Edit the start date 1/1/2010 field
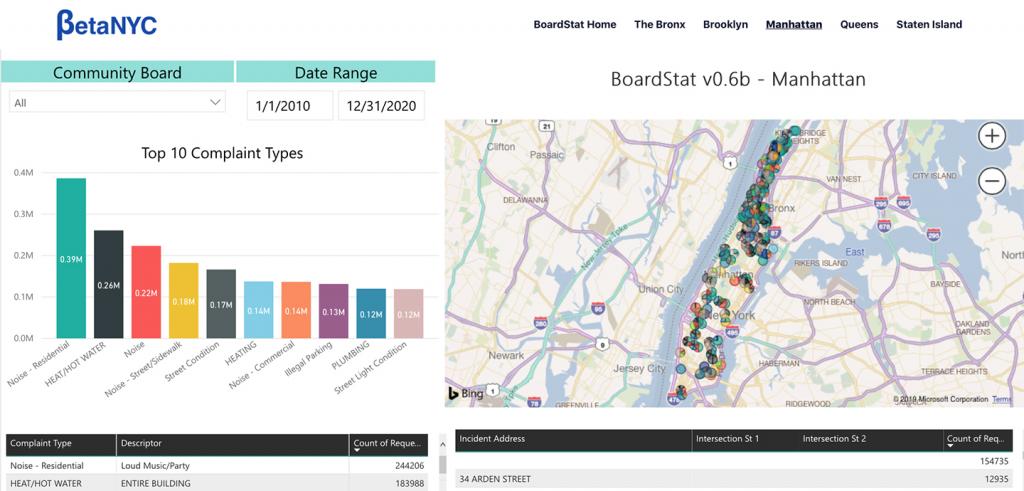This screenshot has height=491, width=1024. pyautogui.click(x=290, y=106)
